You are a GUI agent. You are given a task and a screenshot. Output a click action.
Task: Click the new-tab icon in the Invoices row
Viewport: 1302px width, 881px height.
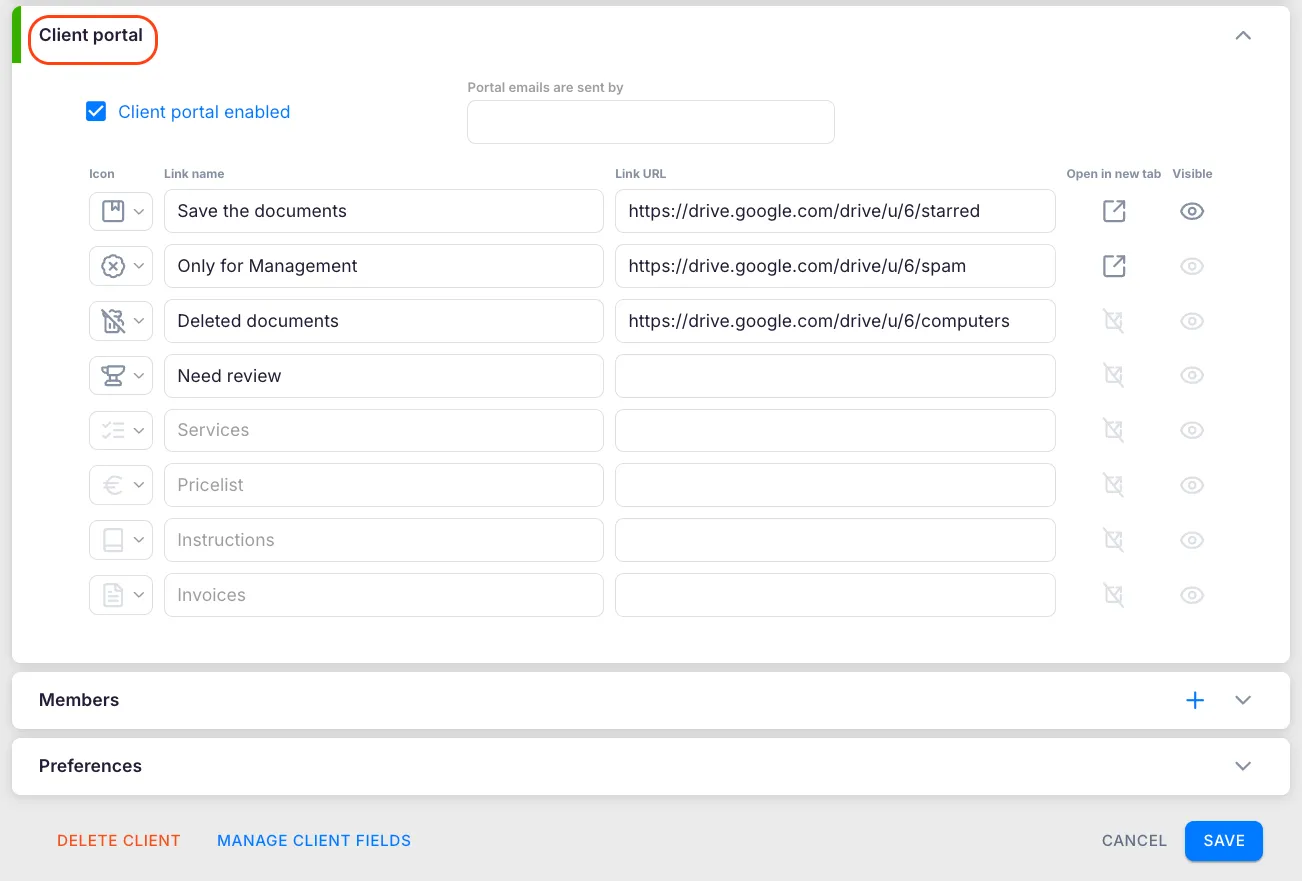(1113, 595)
